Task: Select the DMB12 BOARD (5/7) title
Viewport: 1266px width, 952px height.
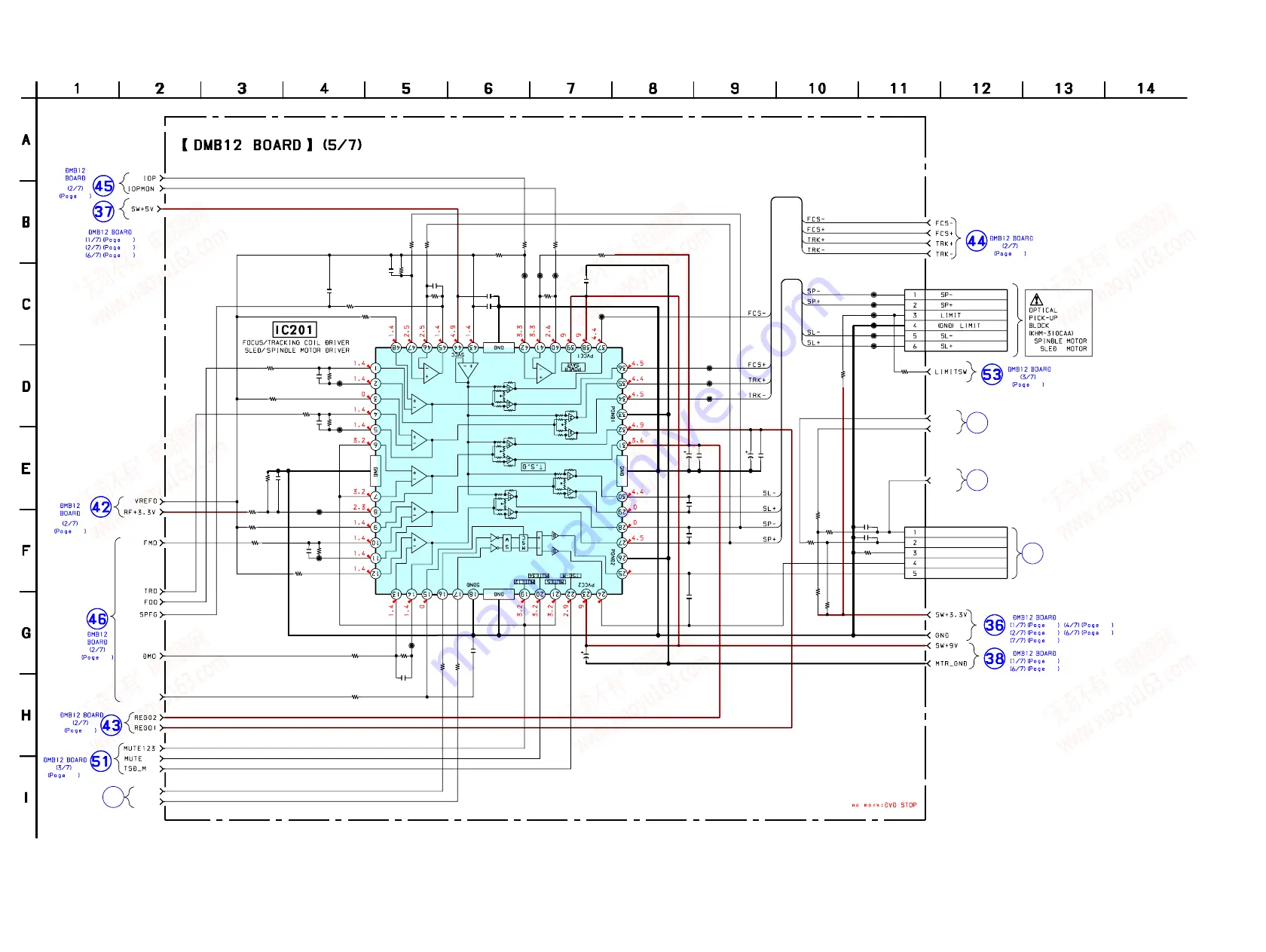Action: click(x=271, y=145)
